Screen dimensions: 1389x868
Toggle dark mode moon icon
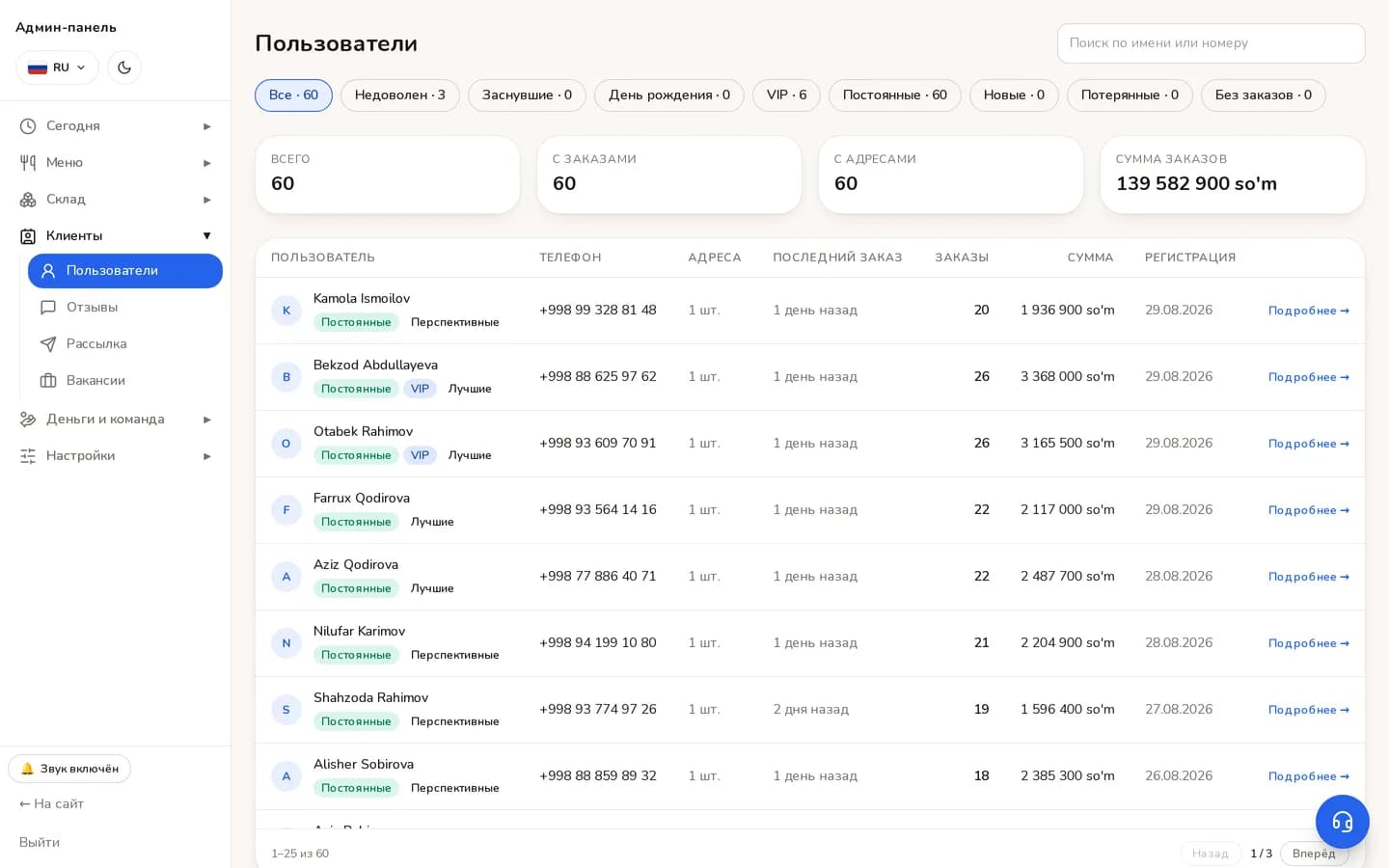(x=124, y=68)
